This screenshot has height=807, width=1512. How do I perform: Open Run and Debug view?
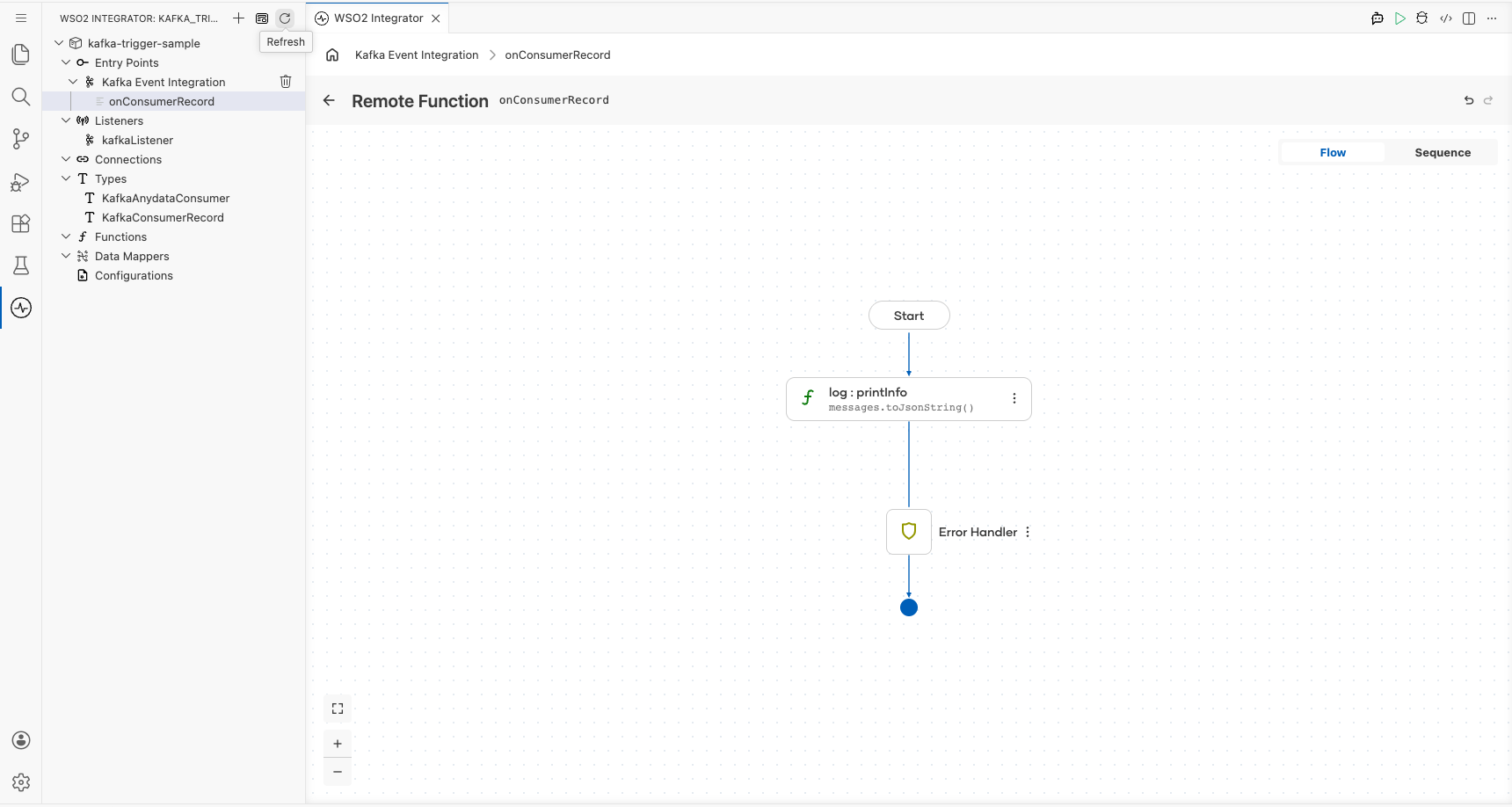click(21, 181)
